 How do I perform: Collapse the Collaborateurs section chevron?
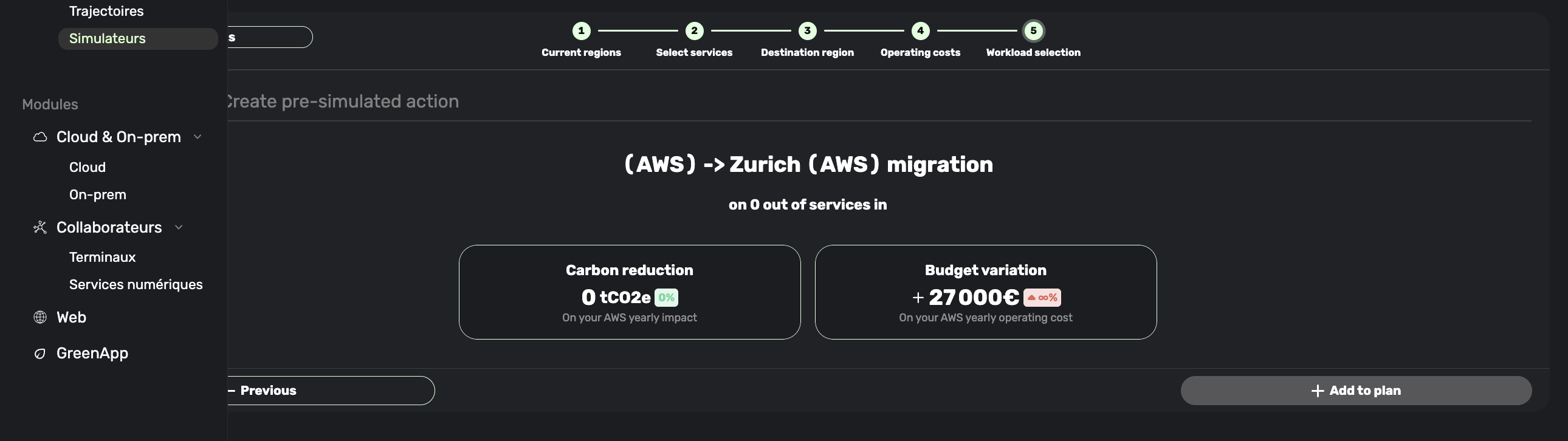179,228
